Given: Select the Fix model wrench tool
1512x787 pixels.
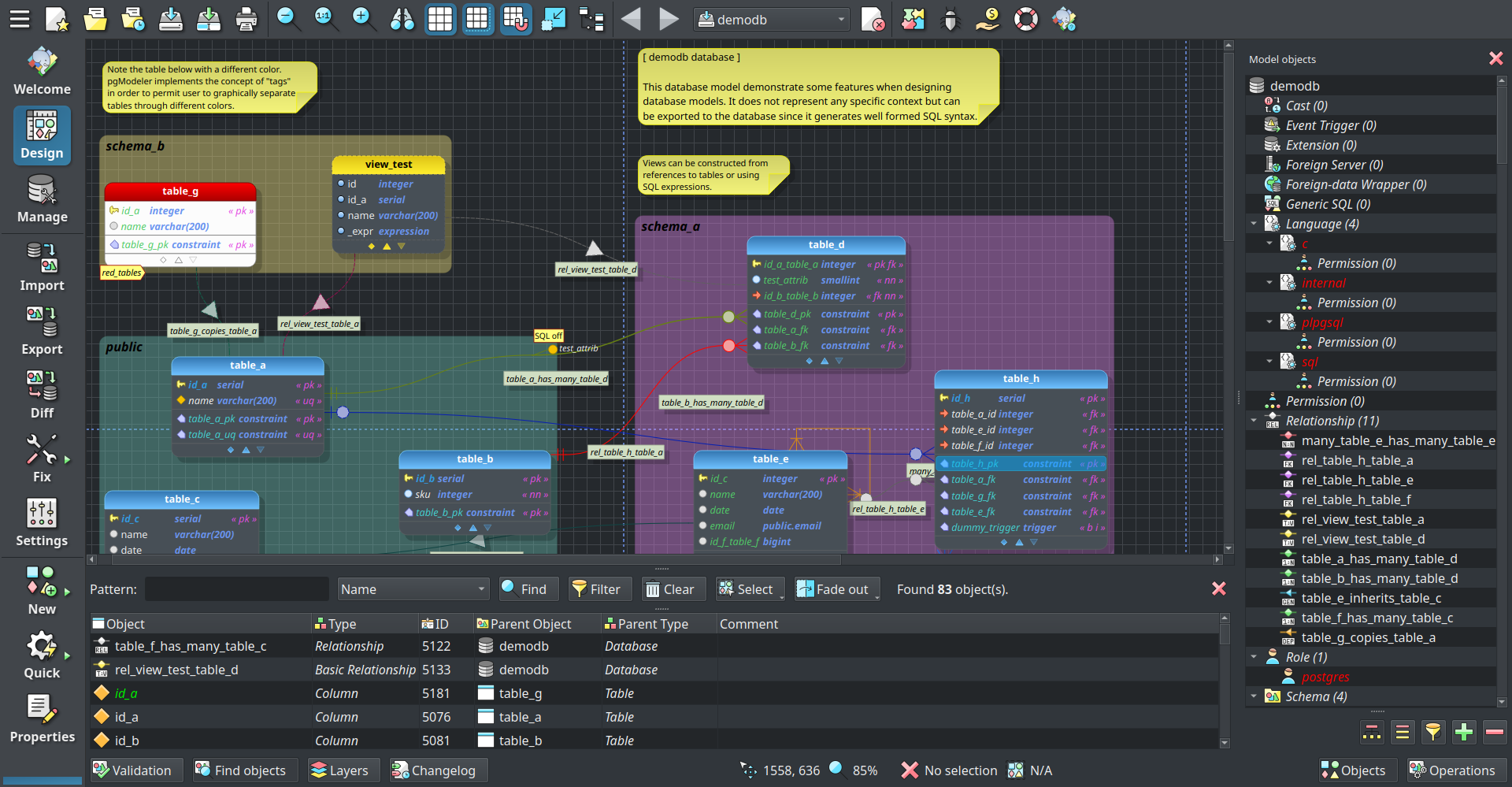Looking at the screenshot, I should (41, 458).
